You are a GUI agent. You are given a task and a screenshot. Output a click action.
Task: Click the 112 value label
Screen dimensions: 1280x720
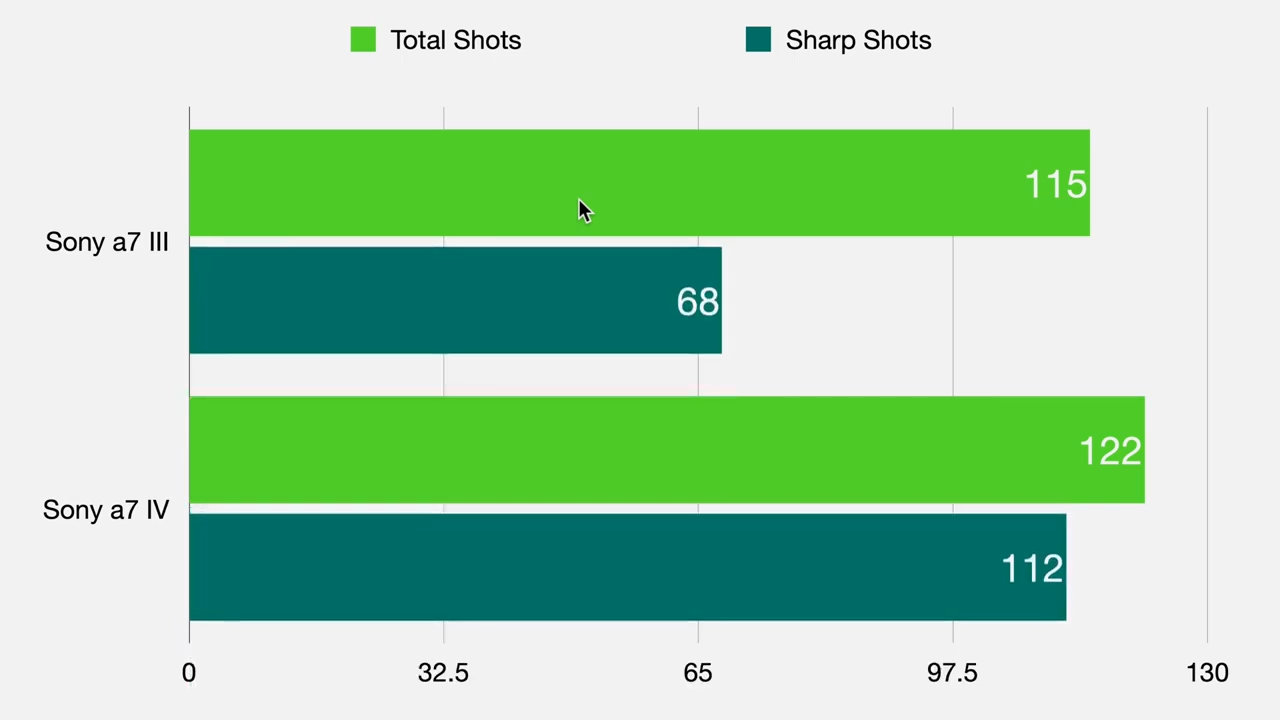[1031, 569]
